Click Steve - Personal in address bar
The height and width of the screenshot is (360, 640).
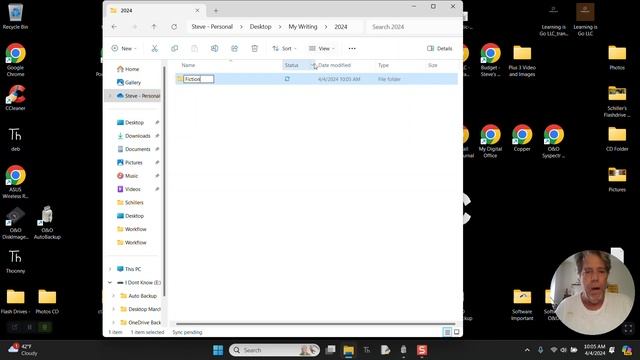212,27
